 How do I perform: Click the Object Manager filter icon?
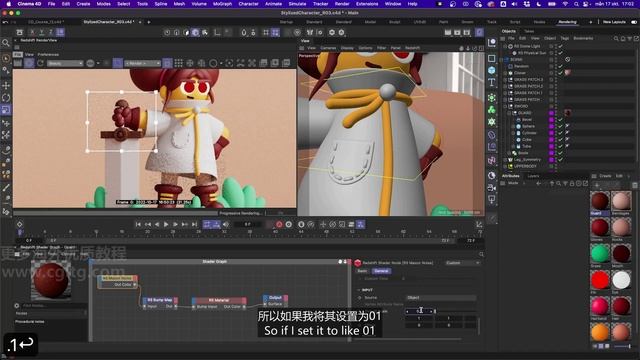630,38
